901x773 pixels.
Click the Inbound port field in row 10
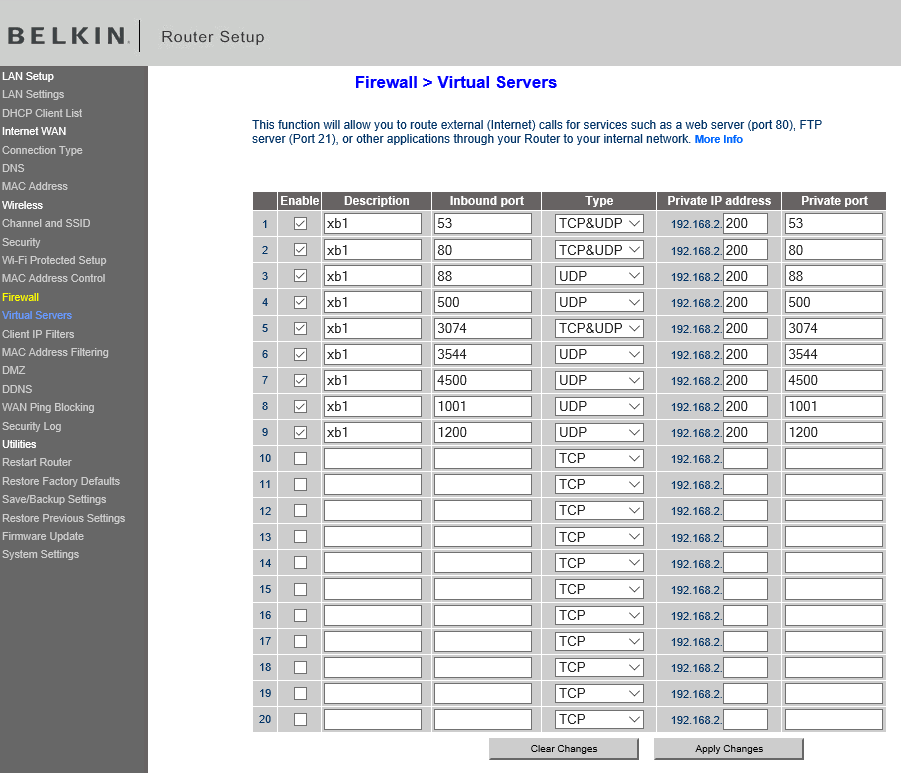pos(482,458)
